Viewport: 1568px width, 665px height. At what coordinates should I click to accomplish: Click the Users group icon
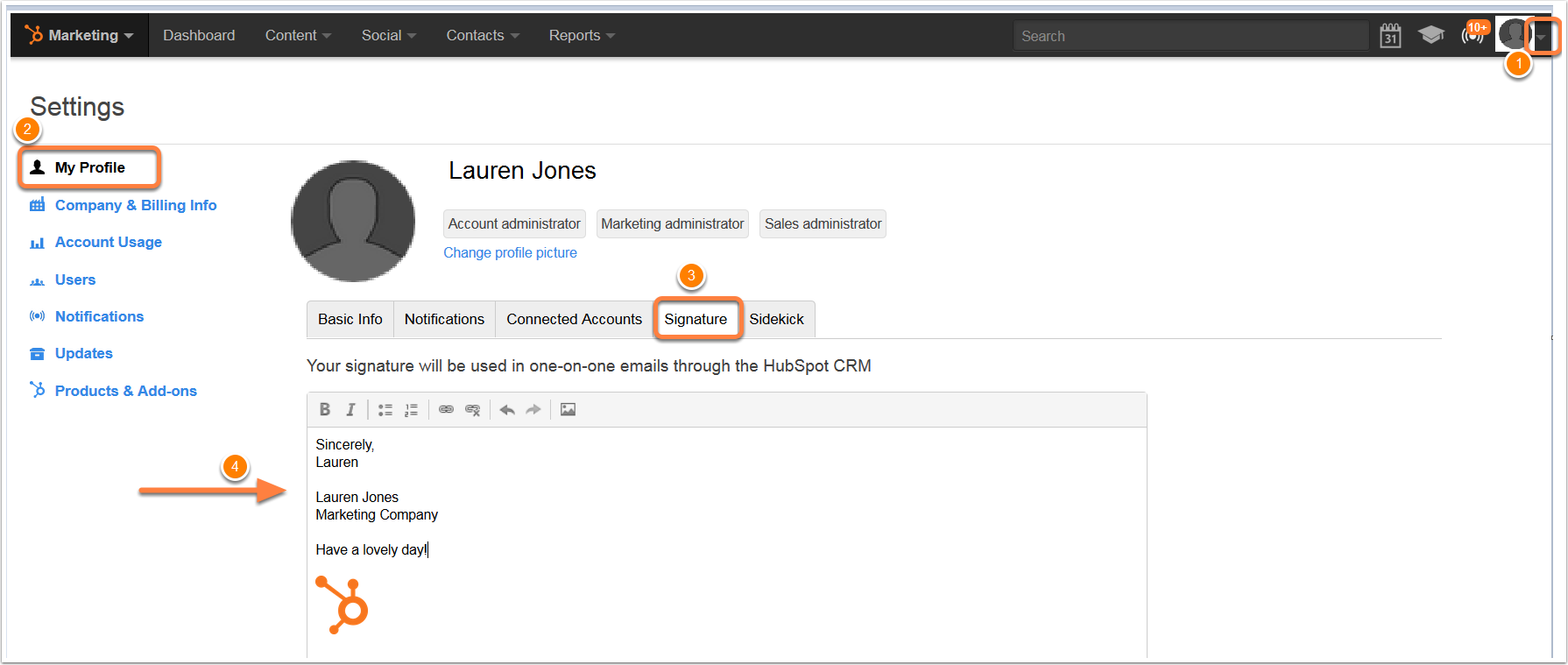tap(37, 280)
